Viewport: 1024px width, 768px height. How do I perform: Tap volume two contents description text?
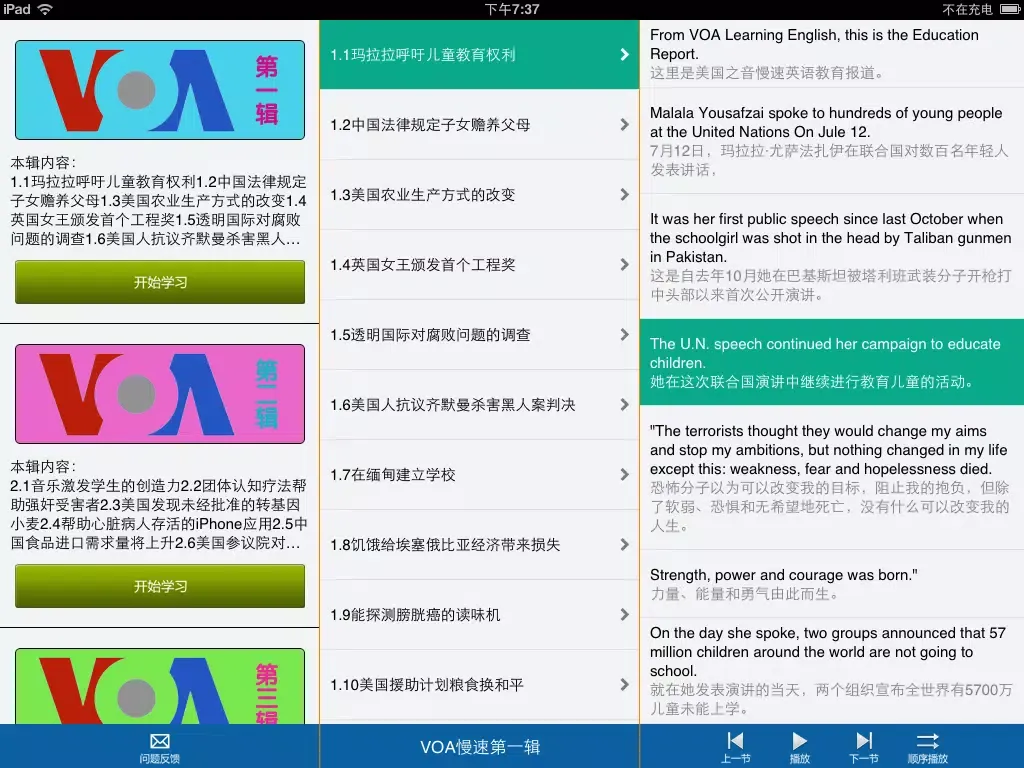(159, 504)
